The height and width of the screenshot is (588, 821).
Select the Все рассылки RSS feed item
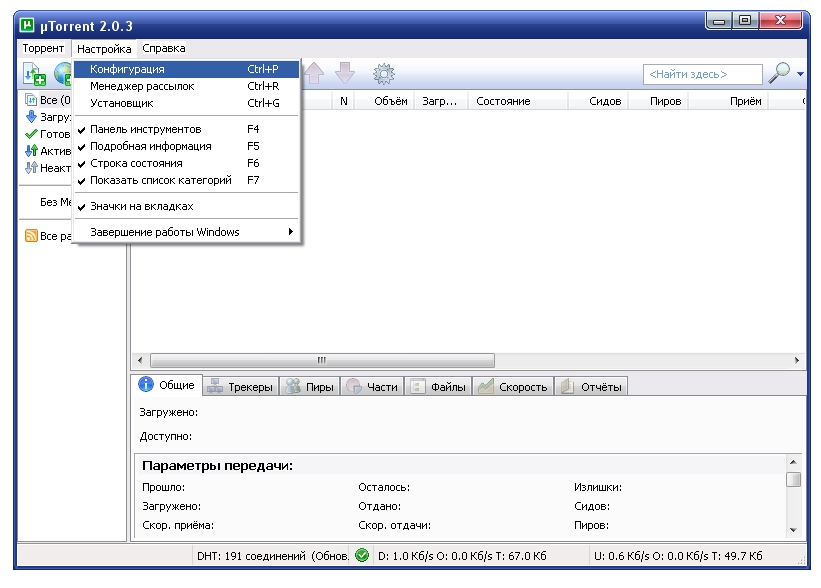pos(48,236)
